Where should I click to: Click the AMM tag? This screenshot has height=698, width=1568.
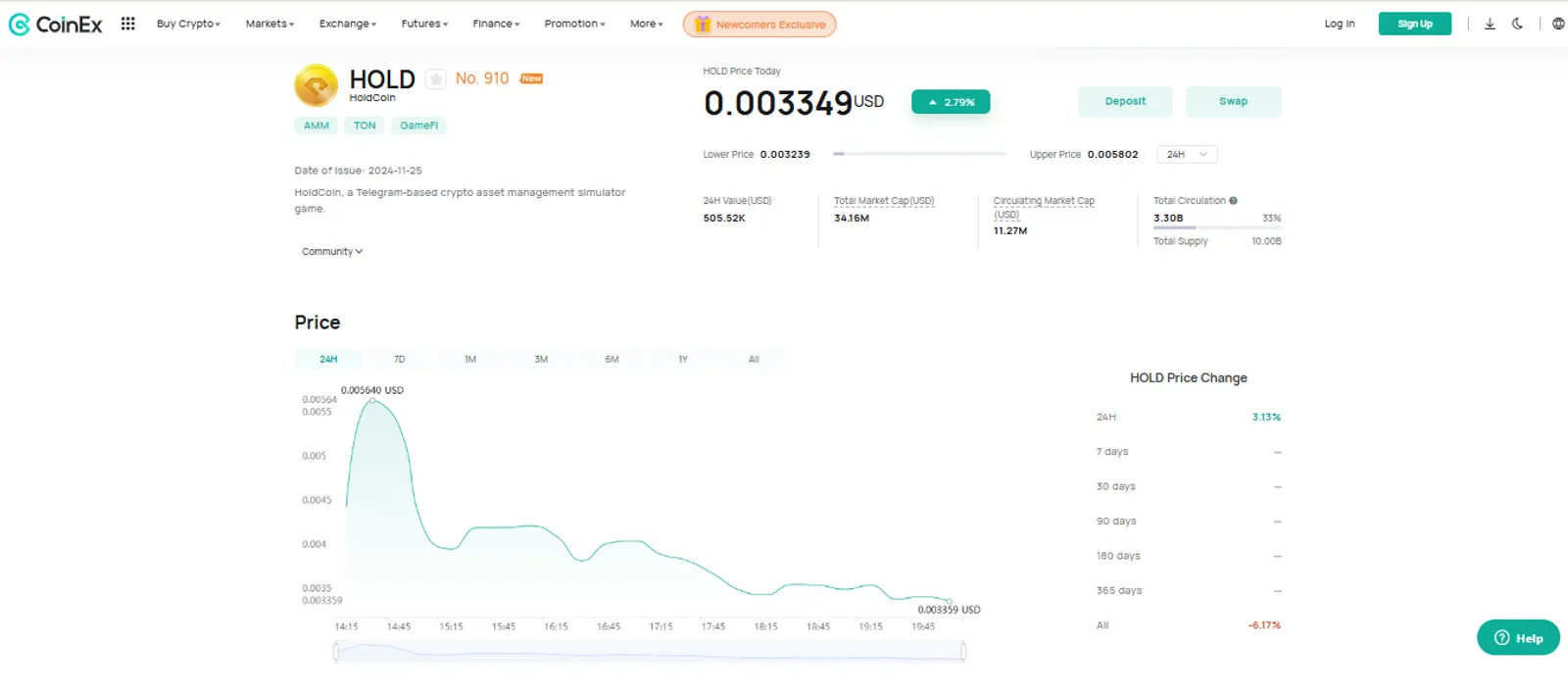(x=317, y=125)
